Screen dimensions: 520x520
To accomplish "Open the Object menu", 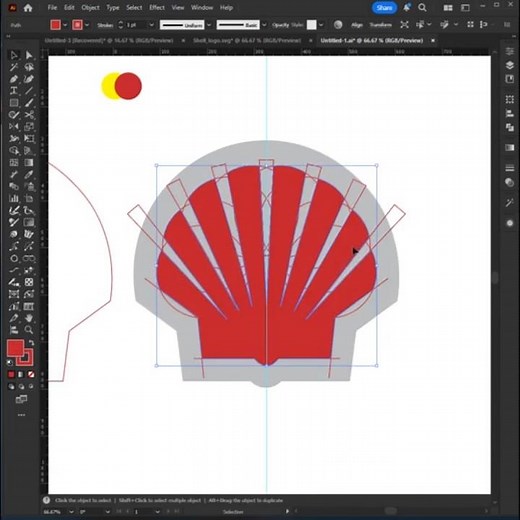I will coord(90,8).
